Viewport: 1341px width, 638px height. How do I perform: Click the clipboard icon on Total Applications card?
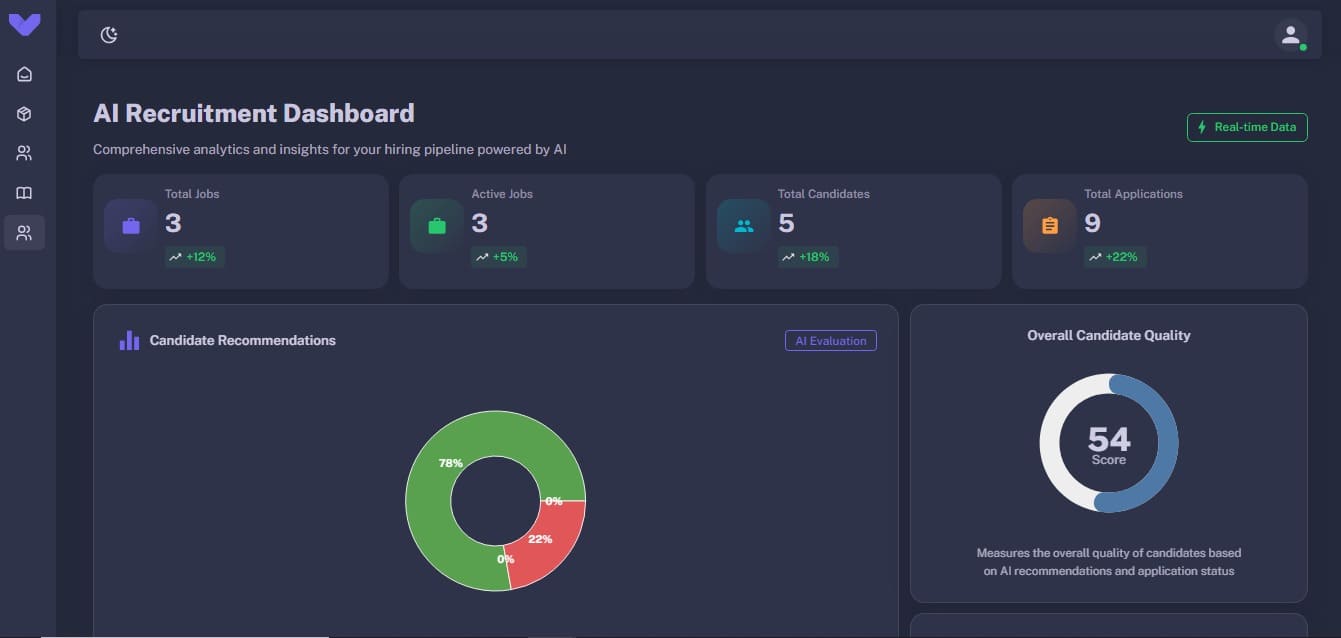(x=1048, y=225)
